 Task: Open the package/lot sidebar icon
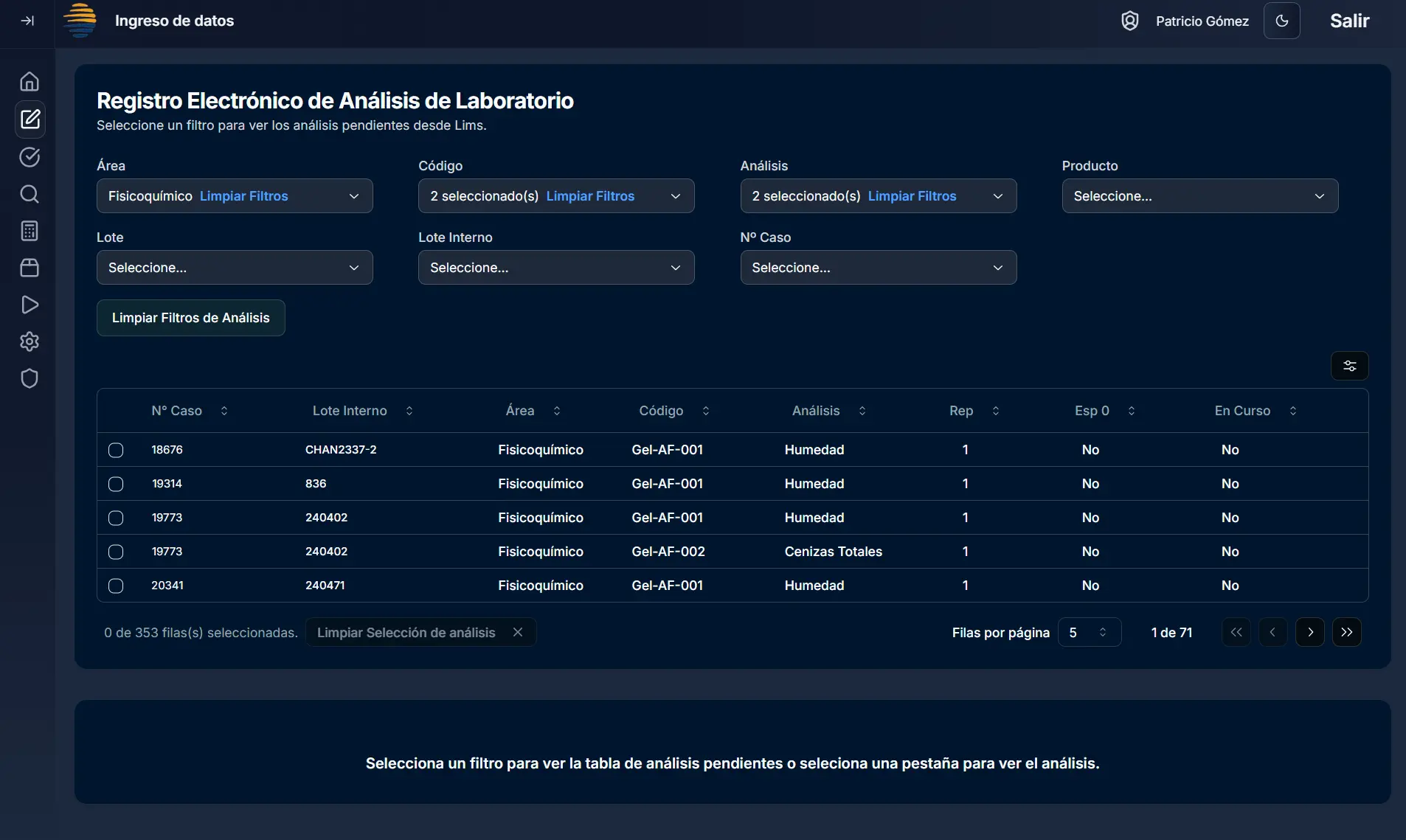[x=30, y=268]
